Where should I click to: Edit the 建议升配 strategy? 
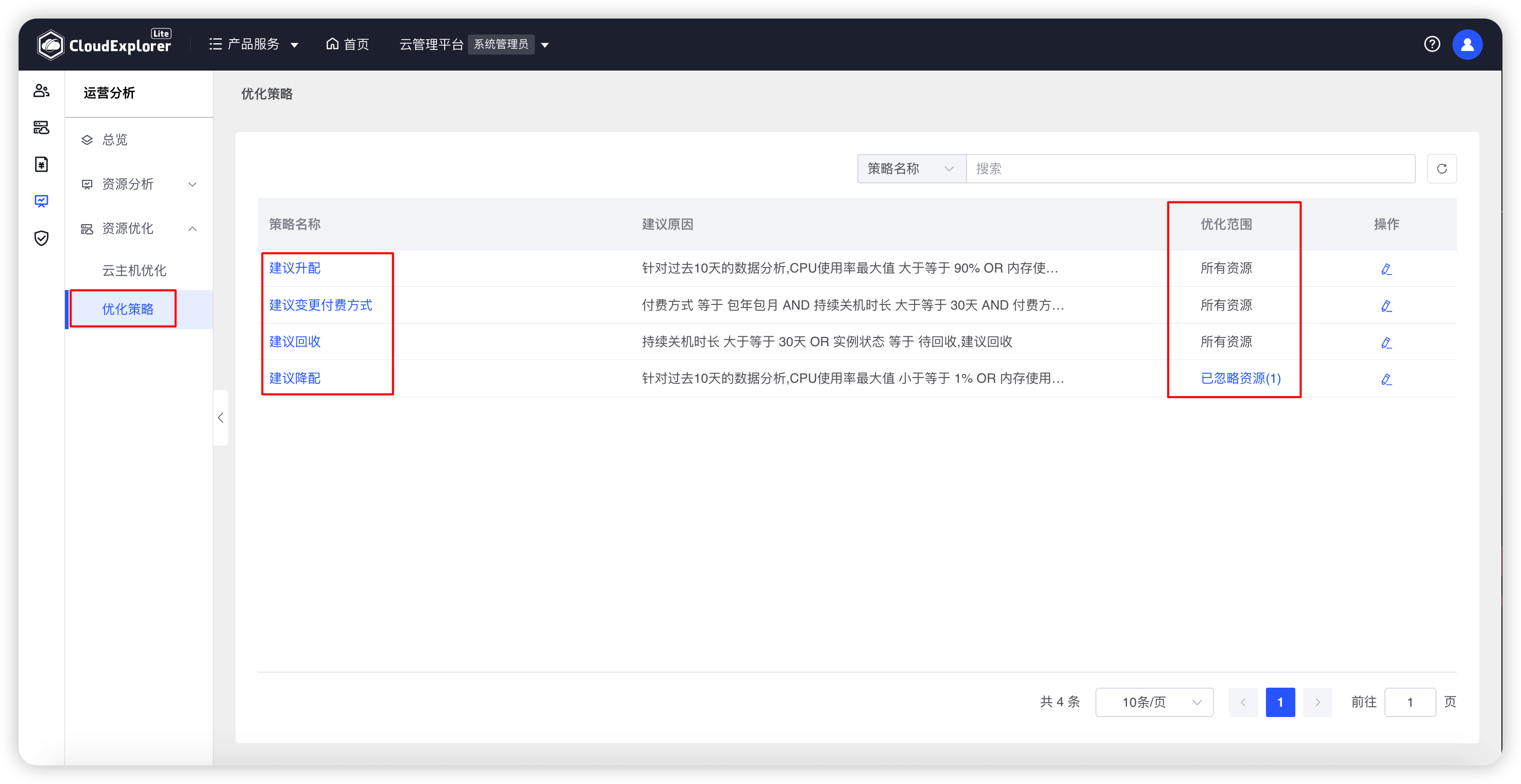coord(1387,269)
